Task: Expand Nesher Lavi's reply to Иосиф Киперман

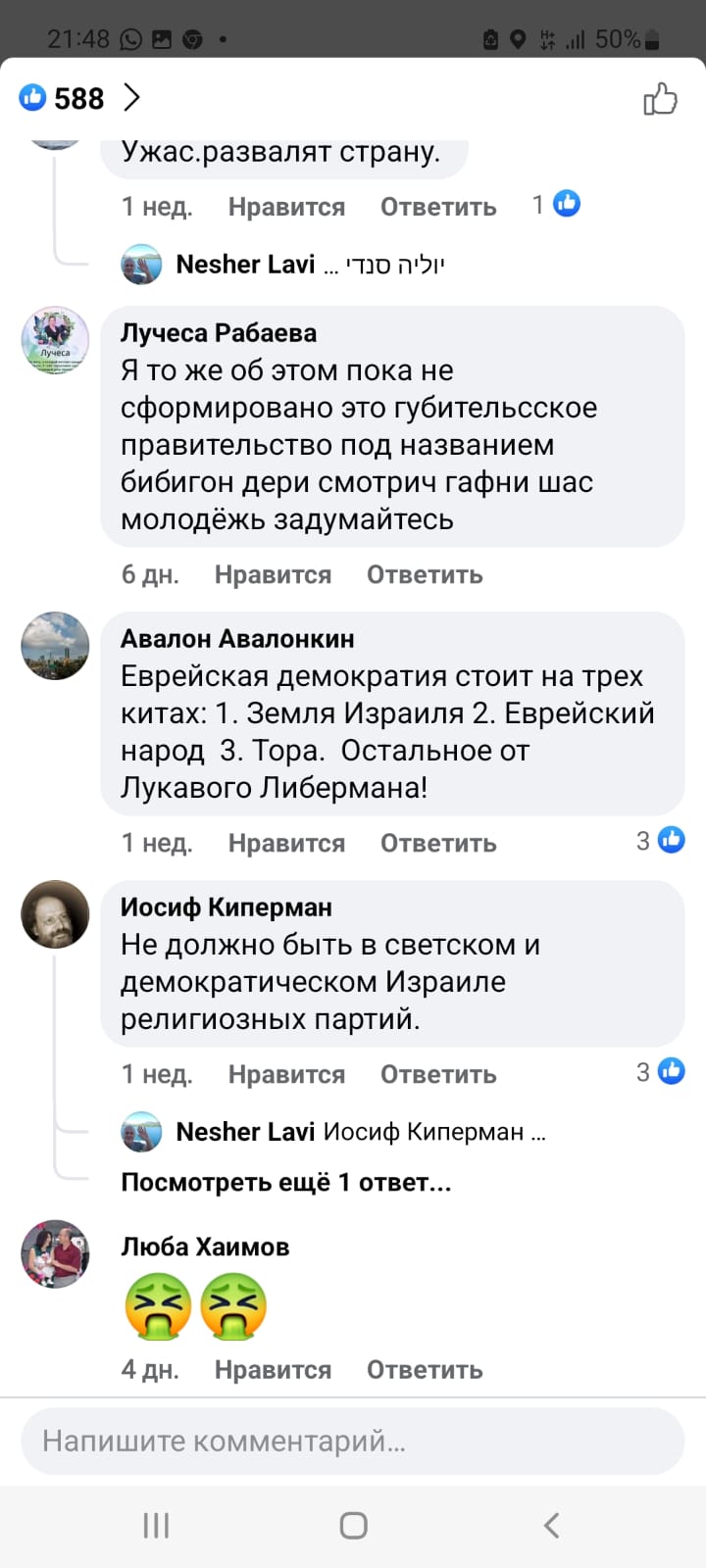Action: pos(361,1132)
